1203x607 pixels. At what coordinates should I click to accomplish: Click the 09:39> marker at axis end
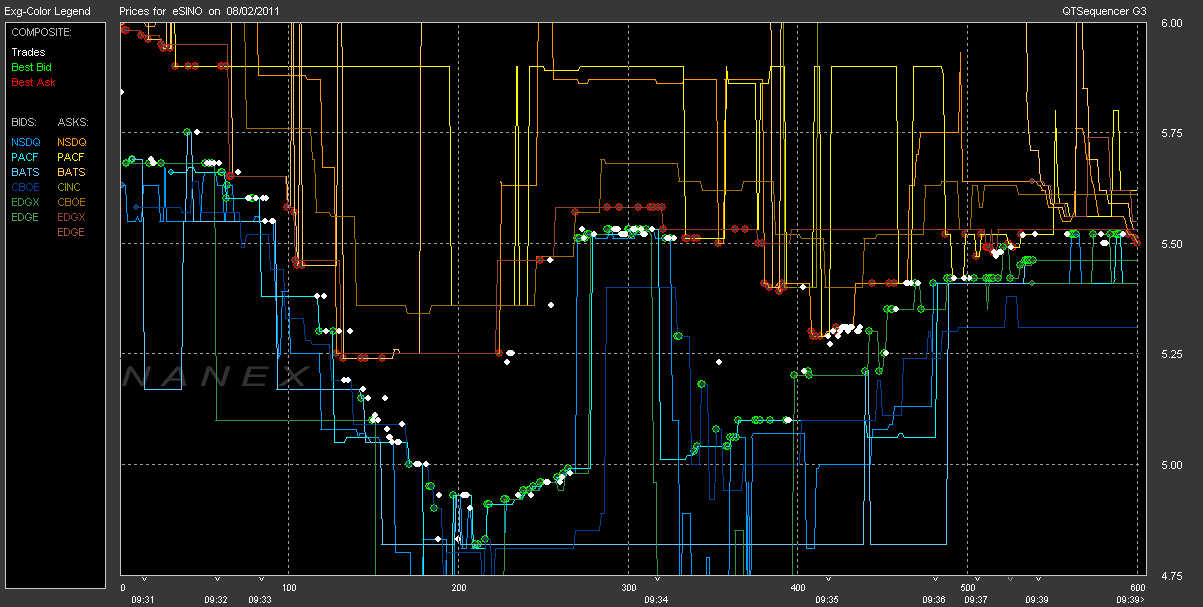click(1130, 599)
